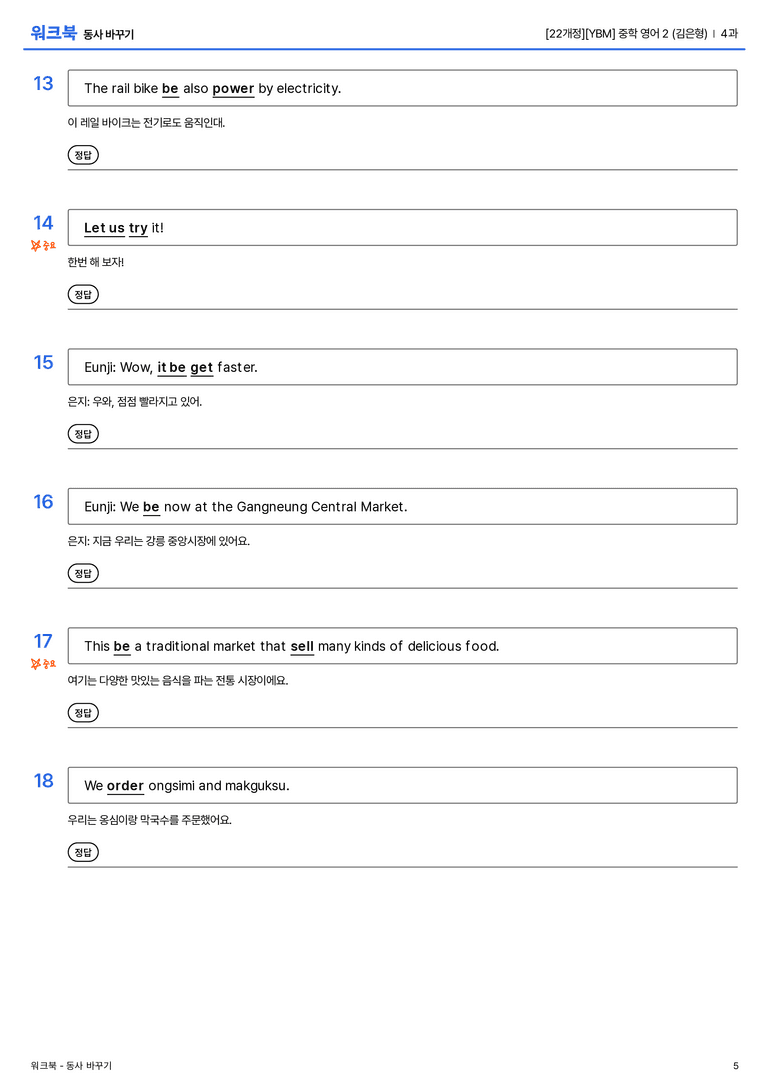The height and width of the screenshot is (1087, 768).
Task: Click the footer text 워크북 - 동사 바꾸기
Action: tap(71, 1066)
